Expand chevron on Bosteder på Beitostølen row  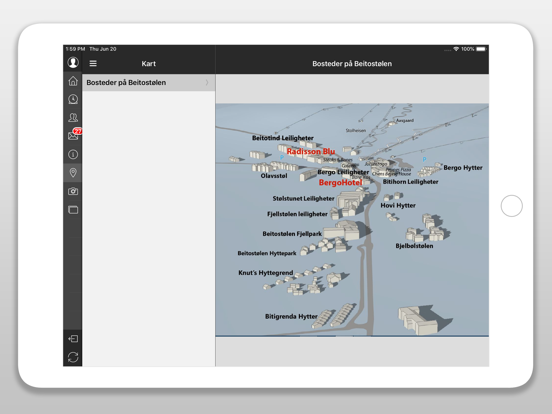(207, 83)
